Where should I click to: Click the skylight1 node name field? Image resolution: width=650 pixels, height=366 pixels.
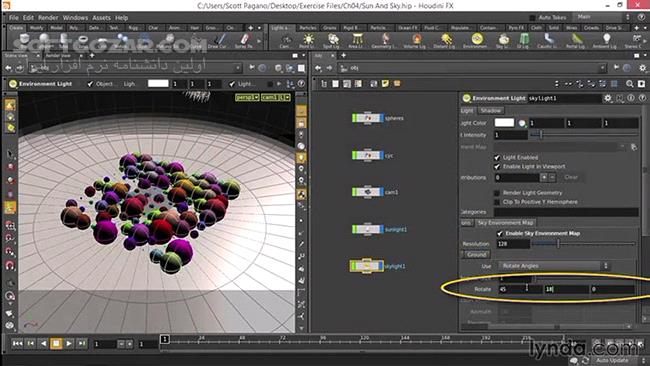click(x=564, y=98)
